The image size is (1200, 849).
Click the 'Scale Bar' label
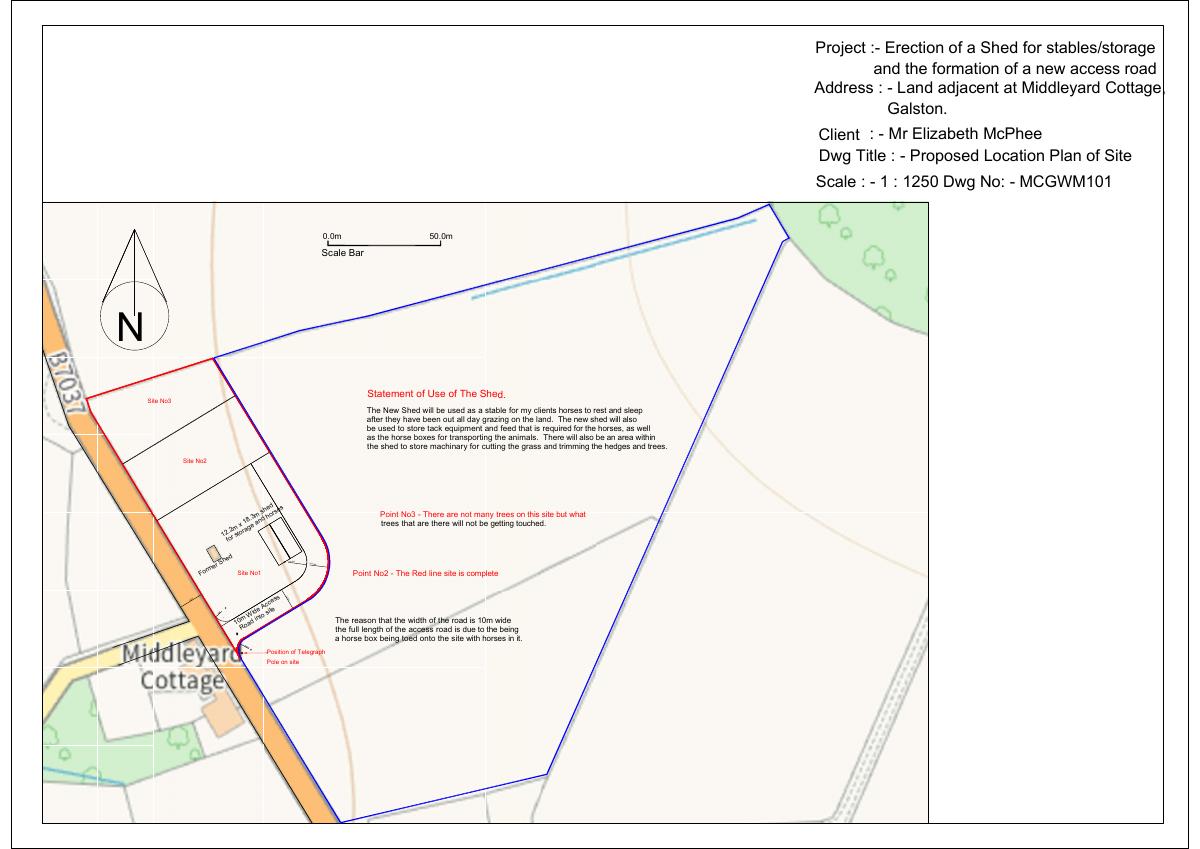tap(343, 254)
